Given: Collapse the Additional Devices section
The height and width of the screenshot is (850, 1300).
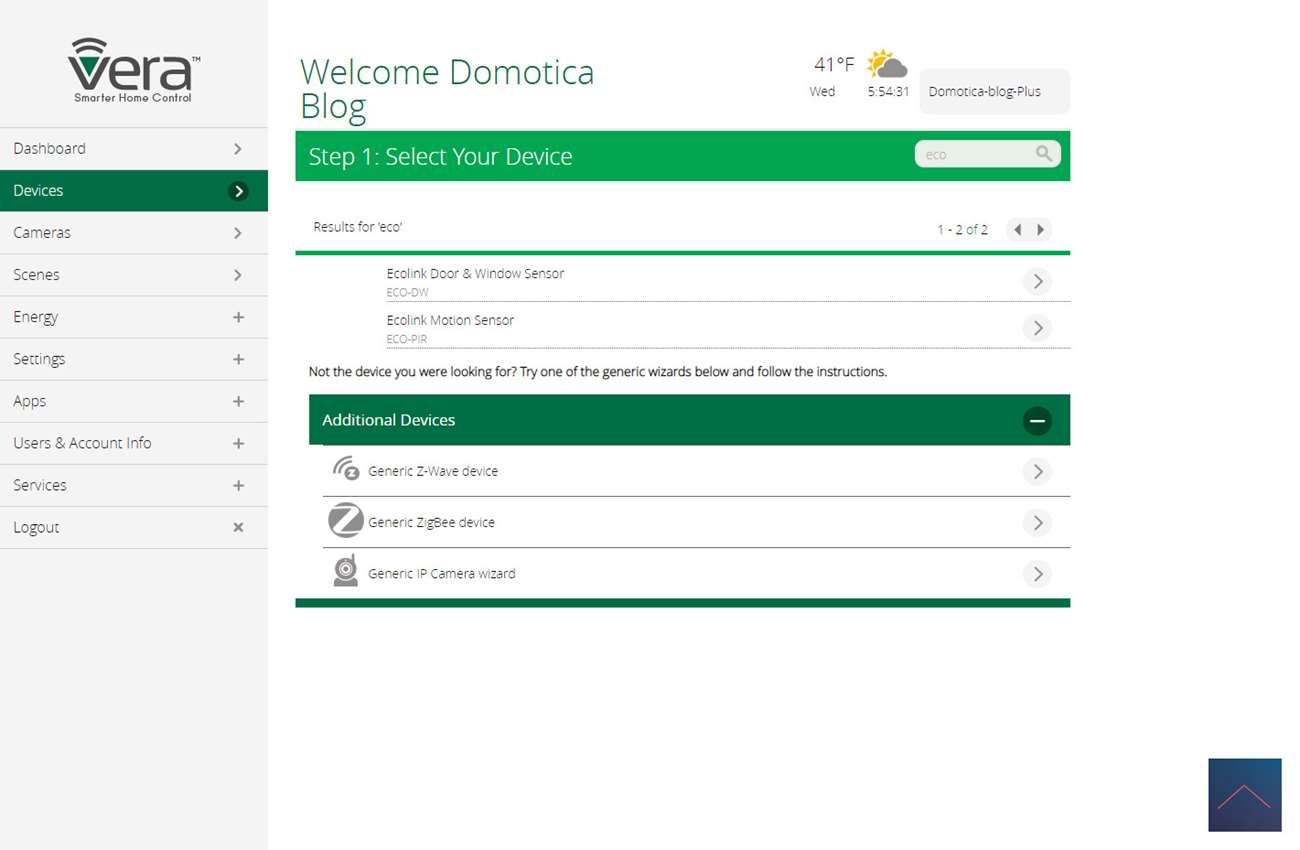Looking at the screenshot, I should tap(1037, 421).
